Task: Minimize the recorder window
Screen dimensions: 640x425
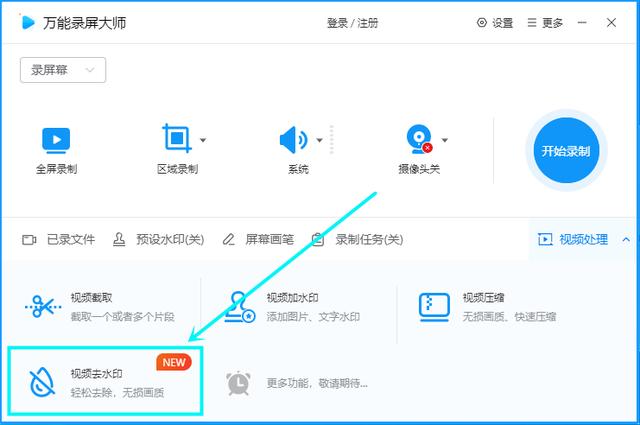Action: [x=582, y=22]
